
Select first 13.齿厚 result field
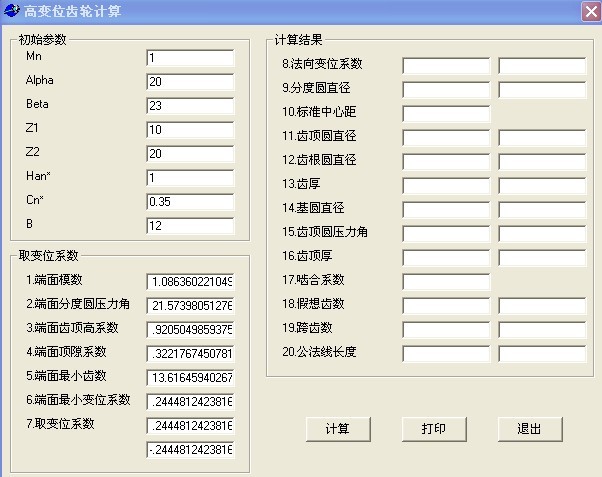[x=447, y=186]
